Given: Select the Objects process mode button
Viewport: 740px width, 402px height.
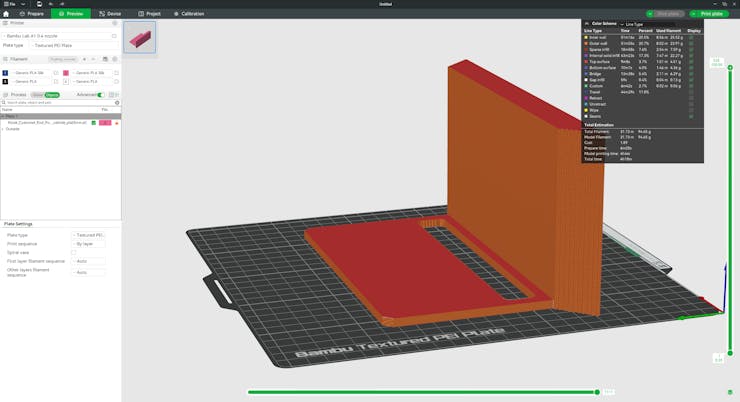Looking at the screenshot, I should [x=52, y=95].
